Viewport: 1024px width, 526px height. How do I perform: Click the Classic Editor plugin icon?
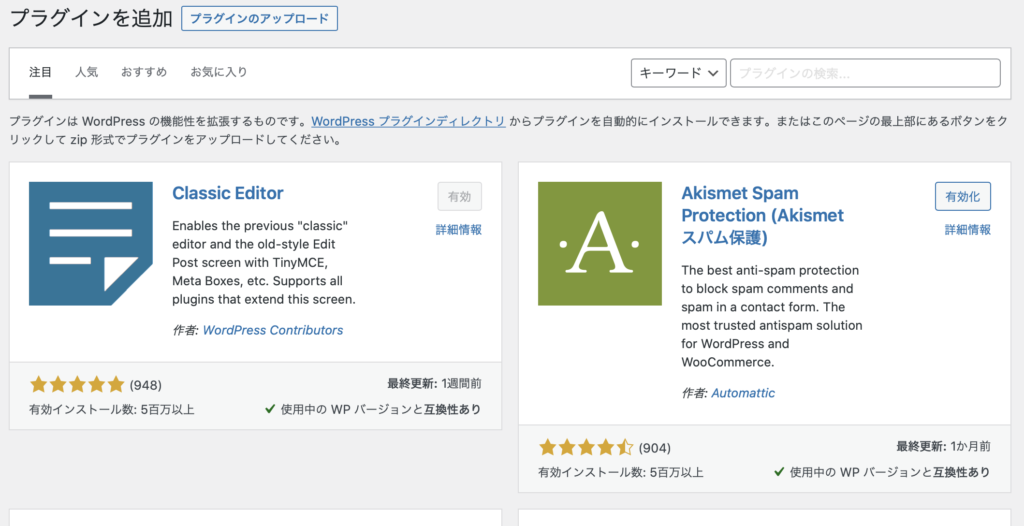(x=91, y=244)
